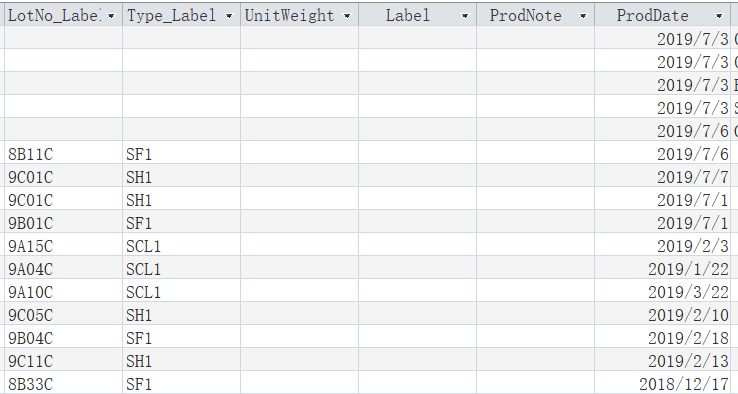738x394 pixels.
Task: Click the SH1 cell for lot 9C11C
Action: pyautogui.click(x=182, y=362)
